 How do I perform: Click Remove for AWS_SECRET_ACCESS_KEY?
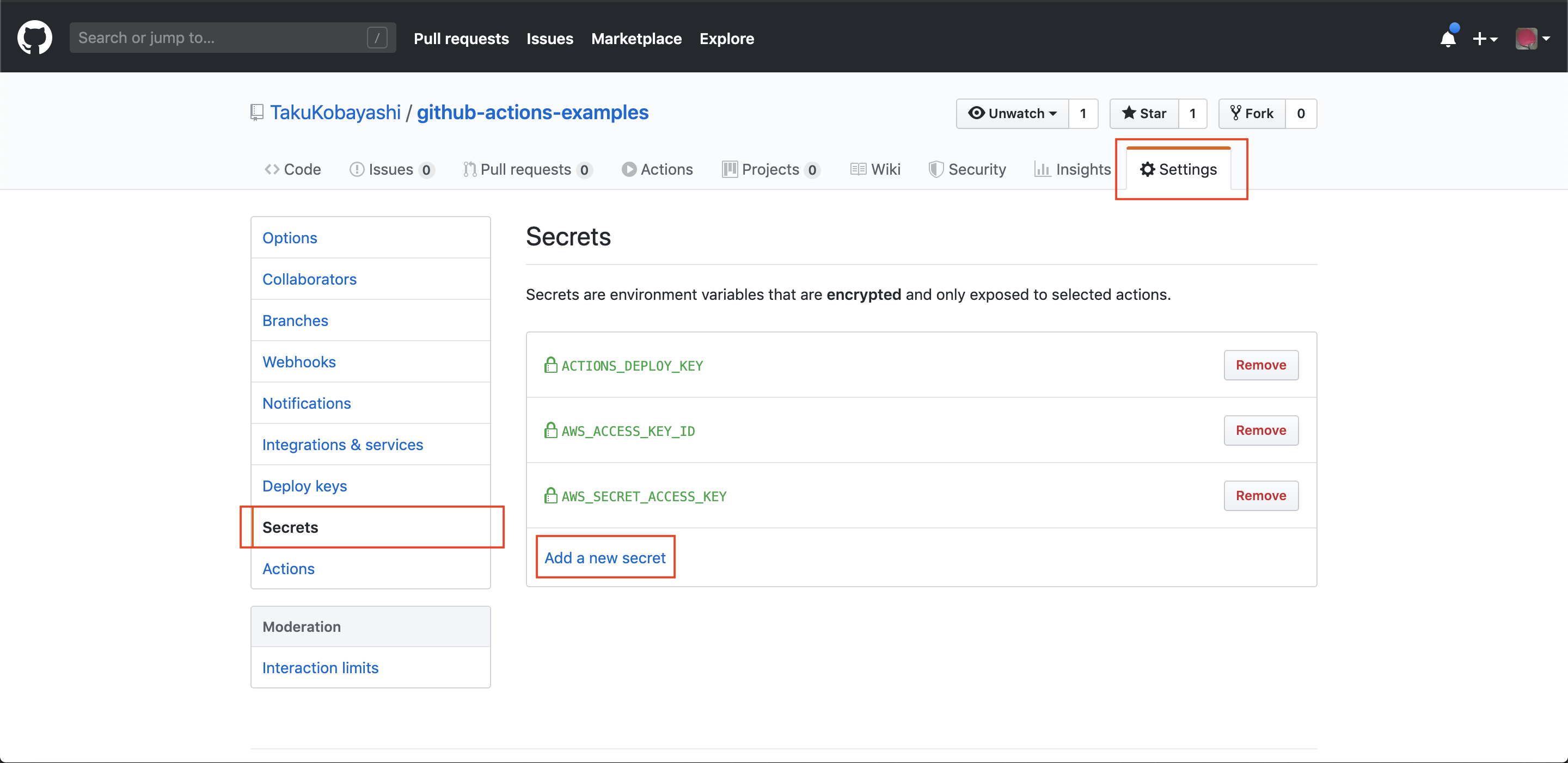[1260, 495]
